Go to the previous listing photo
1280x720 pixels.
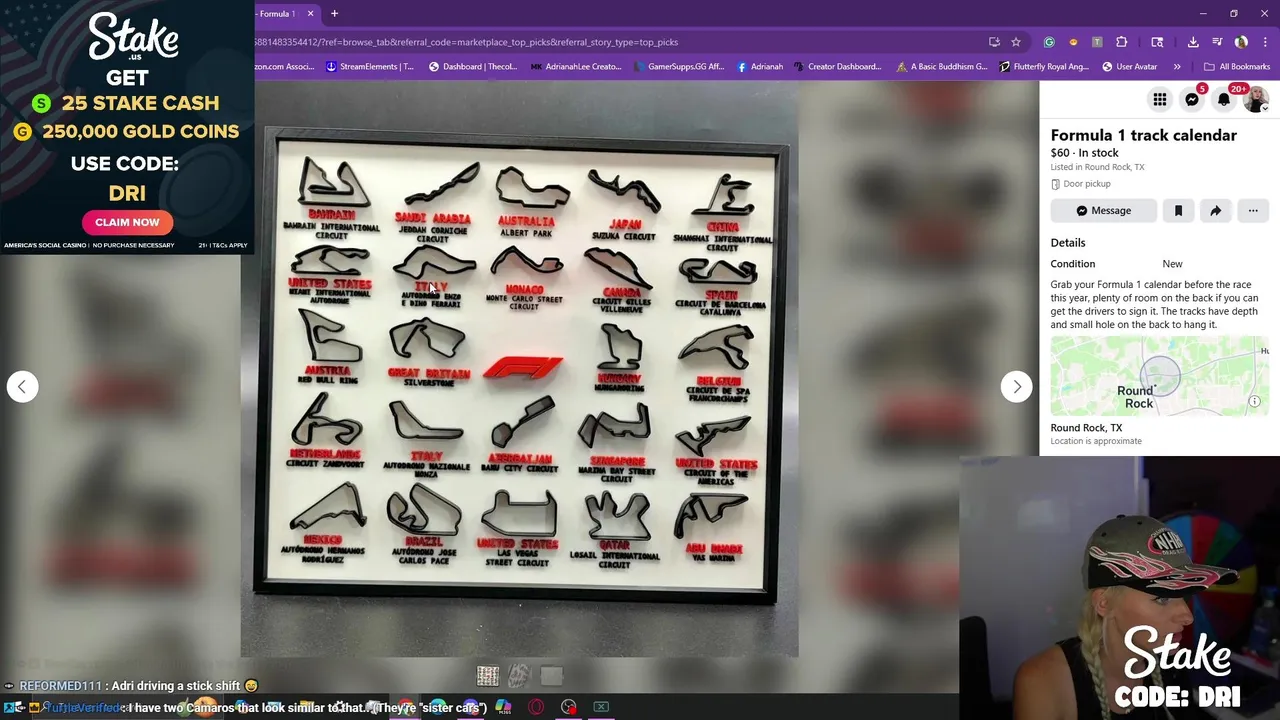[x=22, y=387]
